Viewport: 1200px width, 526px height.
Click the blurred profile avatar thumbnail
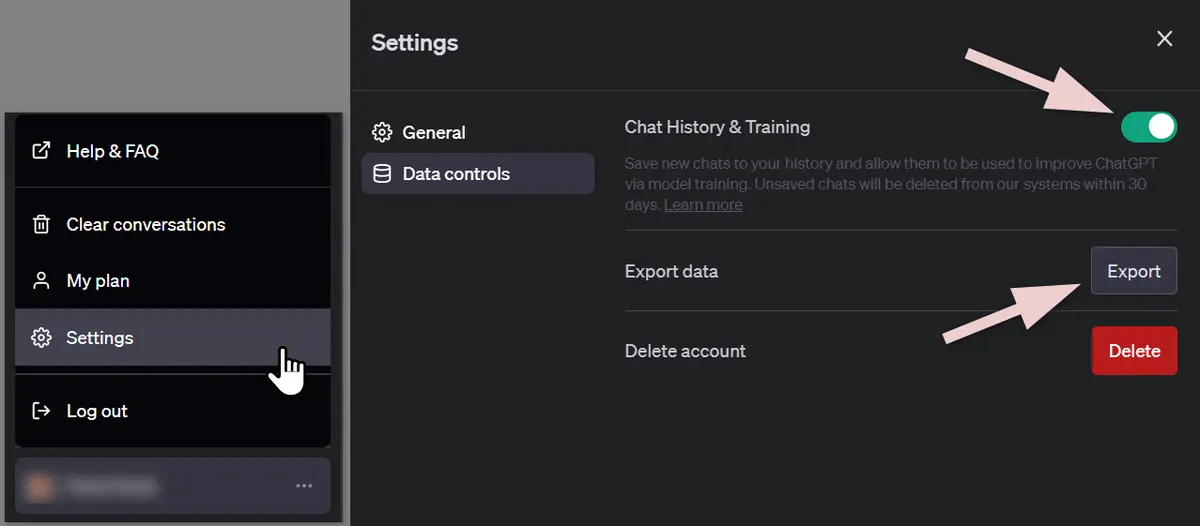click(41, 486)
